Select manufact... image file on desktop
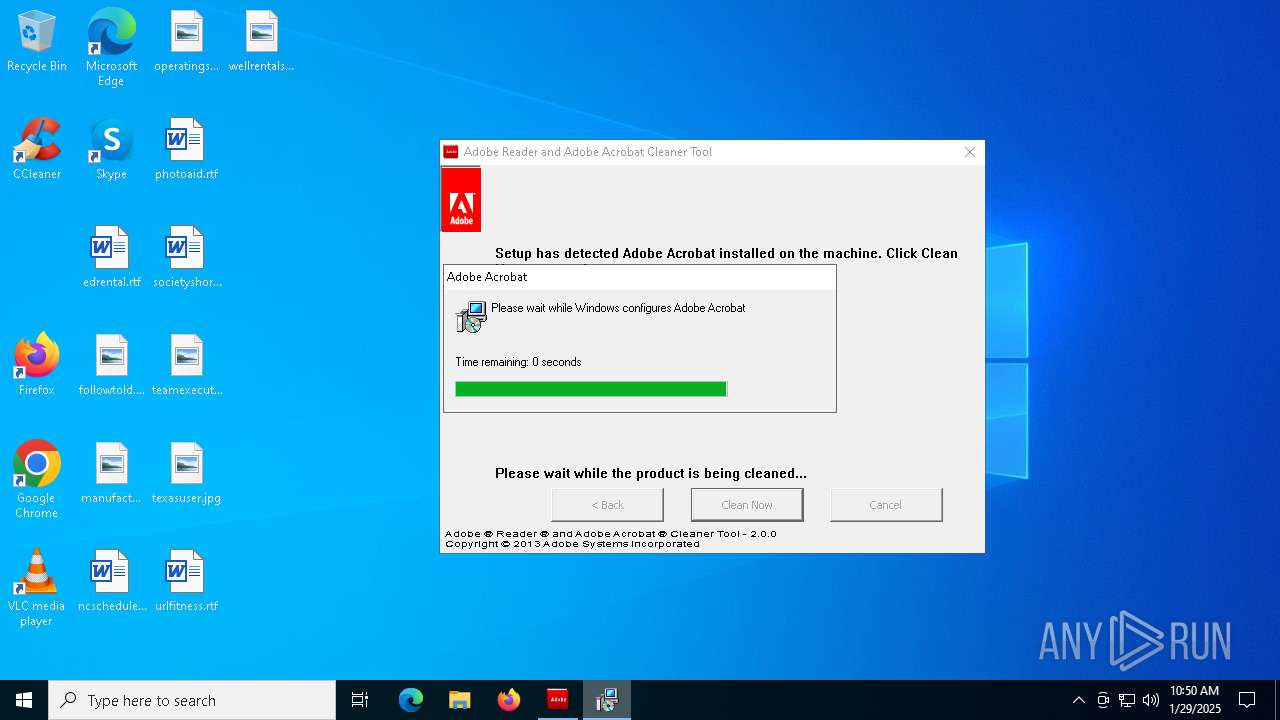This screenshot has height=720, width=1280. 111,474
